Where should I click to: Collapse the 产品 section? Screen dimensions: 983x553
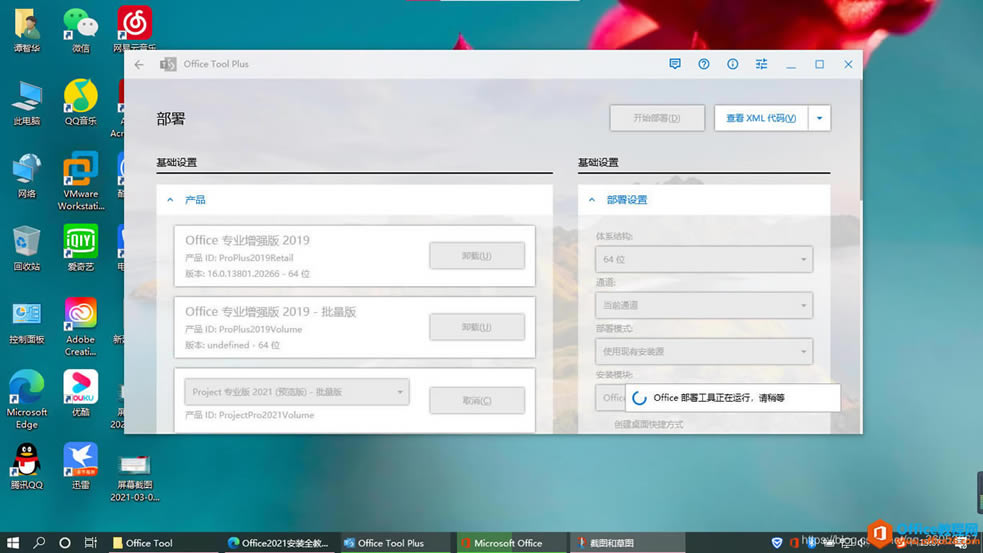pyautogui.click(x=171, y=200)
